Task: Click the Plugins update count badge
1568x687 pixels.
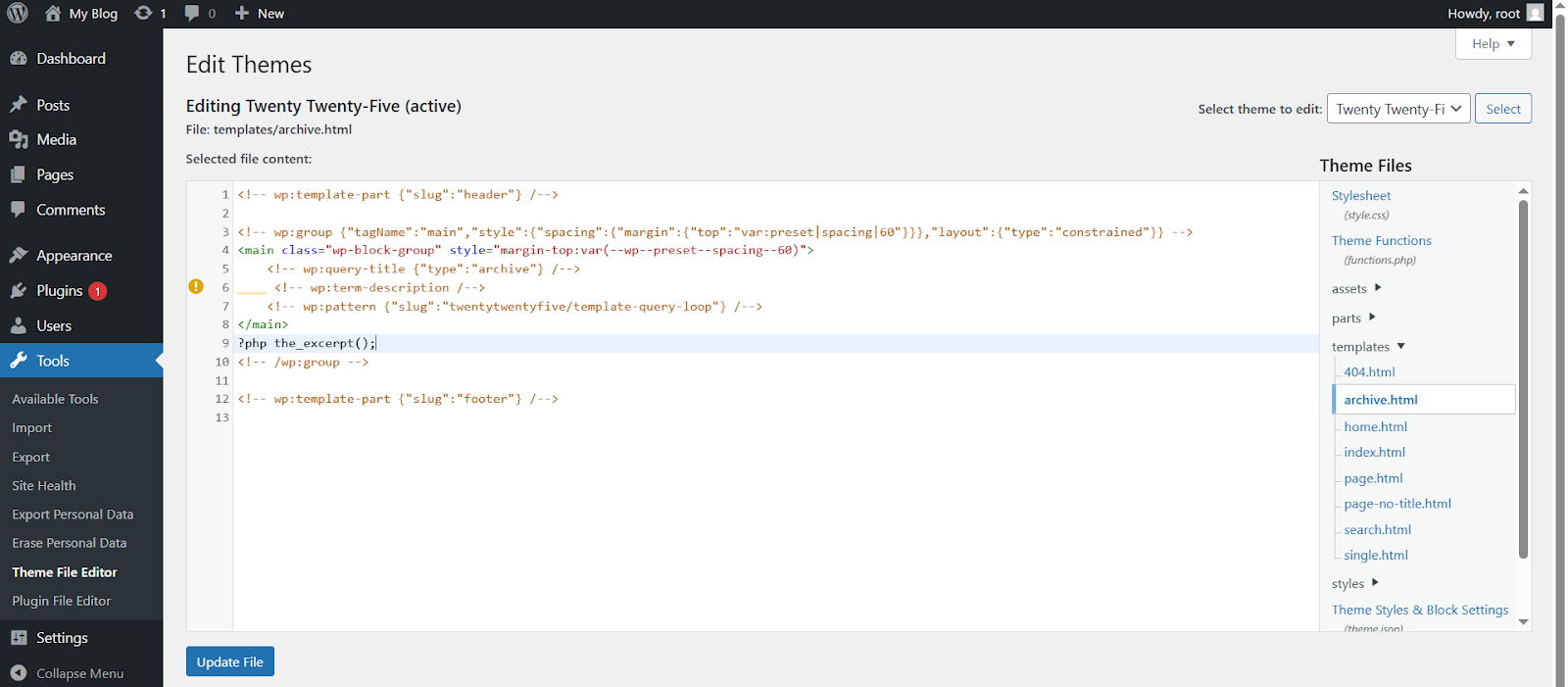Action: click(x=97, y=291)
